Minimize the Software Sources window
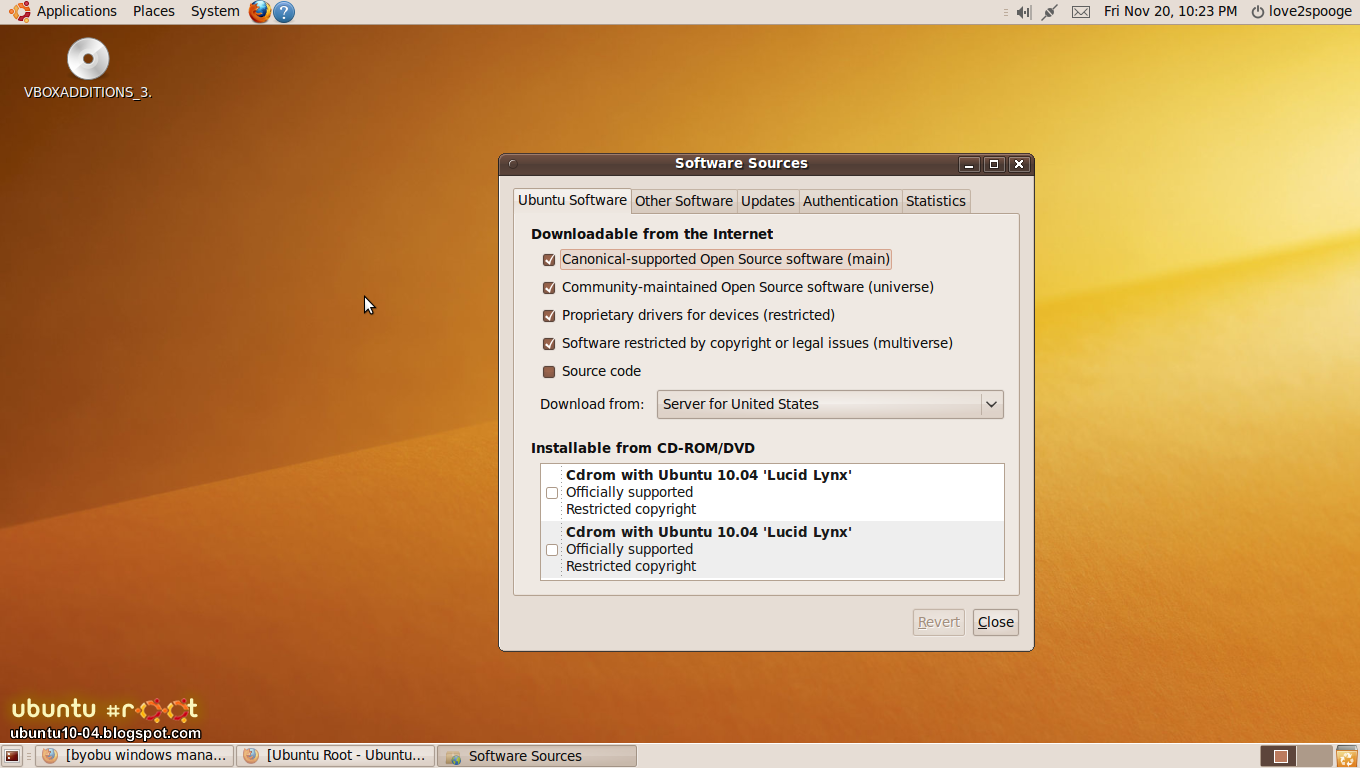Viewport: 1360px width, 768px height. pyautogui.click(x=968, y=164)
